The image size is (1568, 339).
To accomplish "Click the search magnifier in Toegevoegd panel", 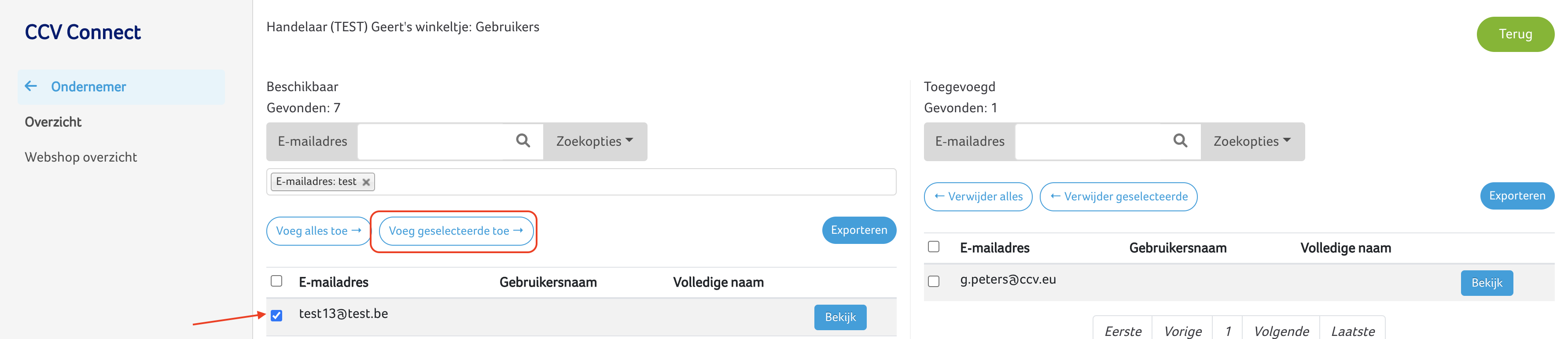I will pos(1180,141).
